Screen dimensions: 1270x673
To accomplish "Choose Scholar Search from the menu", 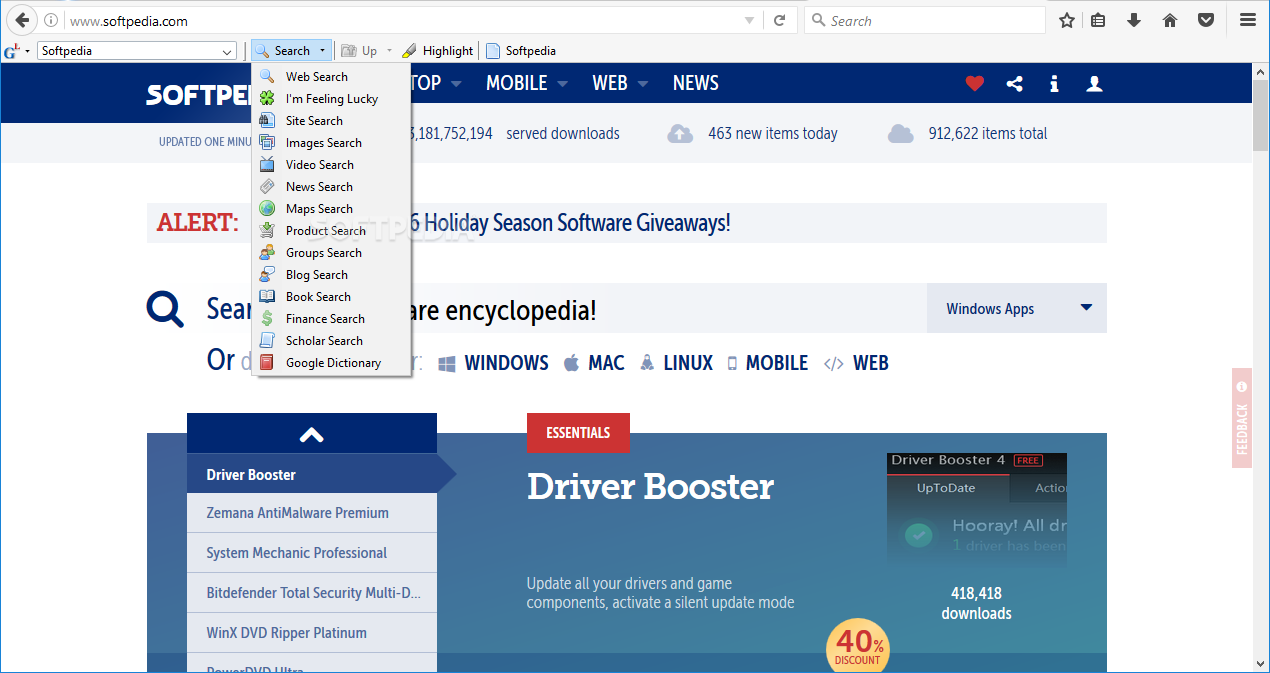I will 331,341.
